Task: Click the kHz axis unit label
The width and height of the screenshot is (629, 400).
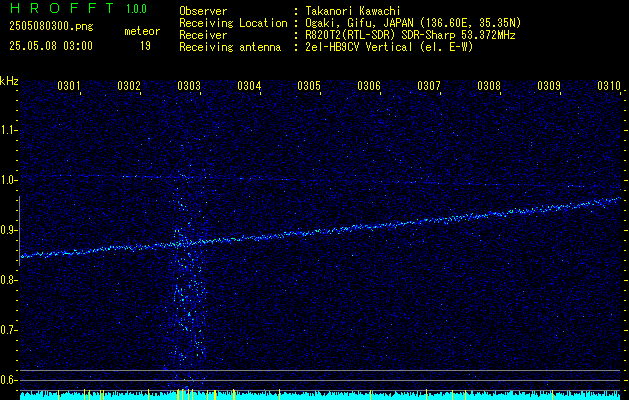Action: point(9,81)
